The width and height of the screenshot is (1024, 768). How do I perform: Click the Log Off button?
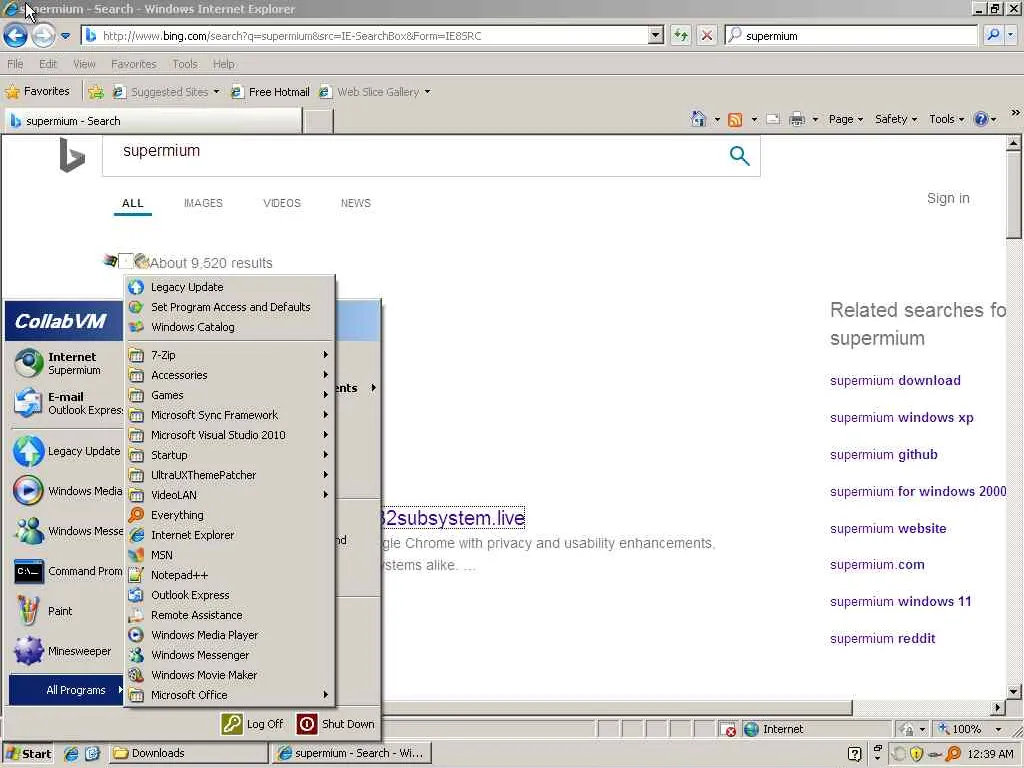[x=252, y=724]
